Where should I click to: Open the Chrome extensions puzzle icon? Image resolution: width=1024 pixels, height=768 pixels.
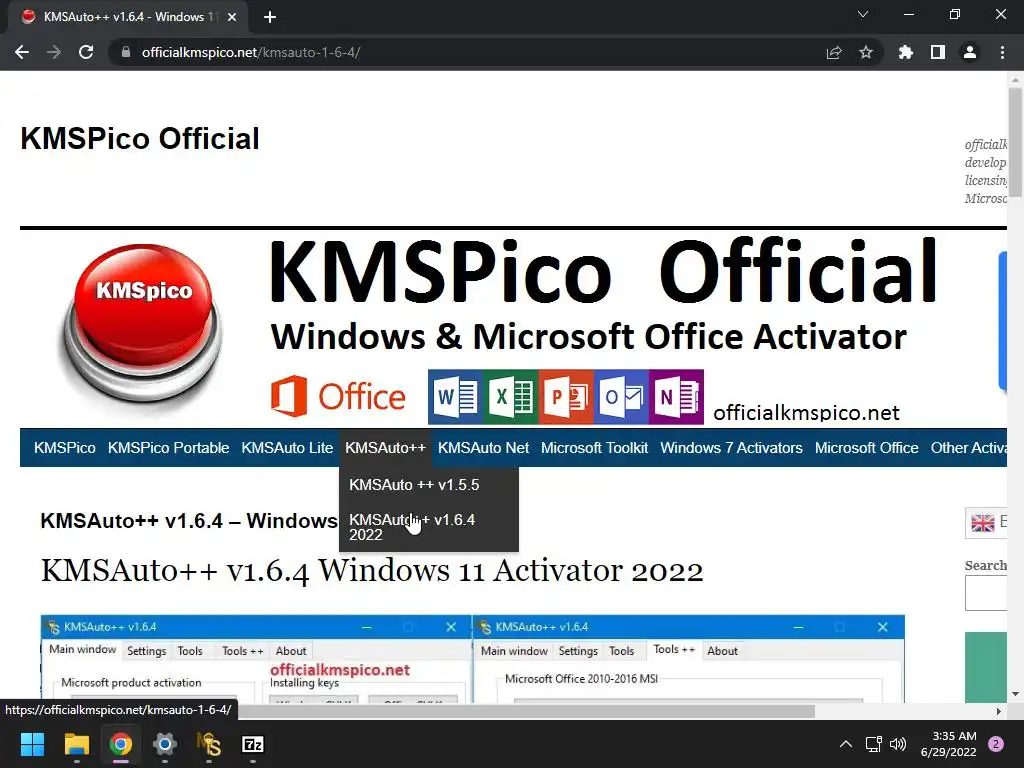(906, 52)
